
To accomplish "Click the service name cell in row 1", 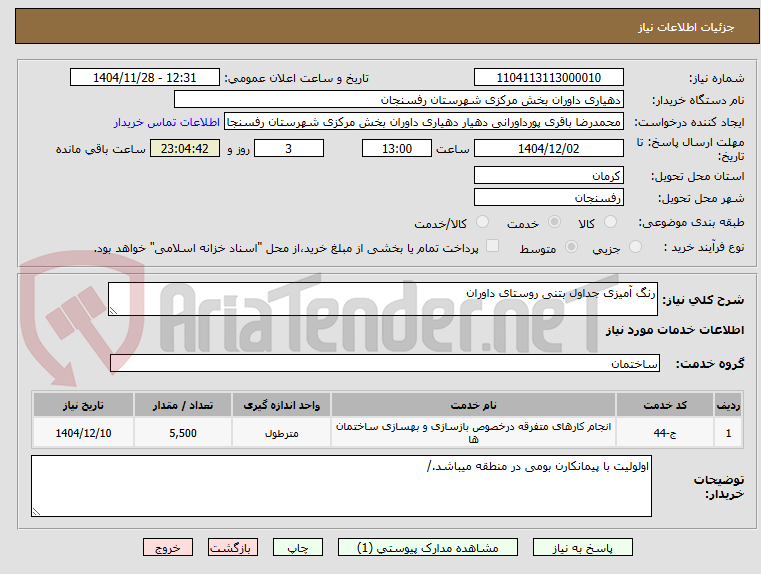I will 473,433.
